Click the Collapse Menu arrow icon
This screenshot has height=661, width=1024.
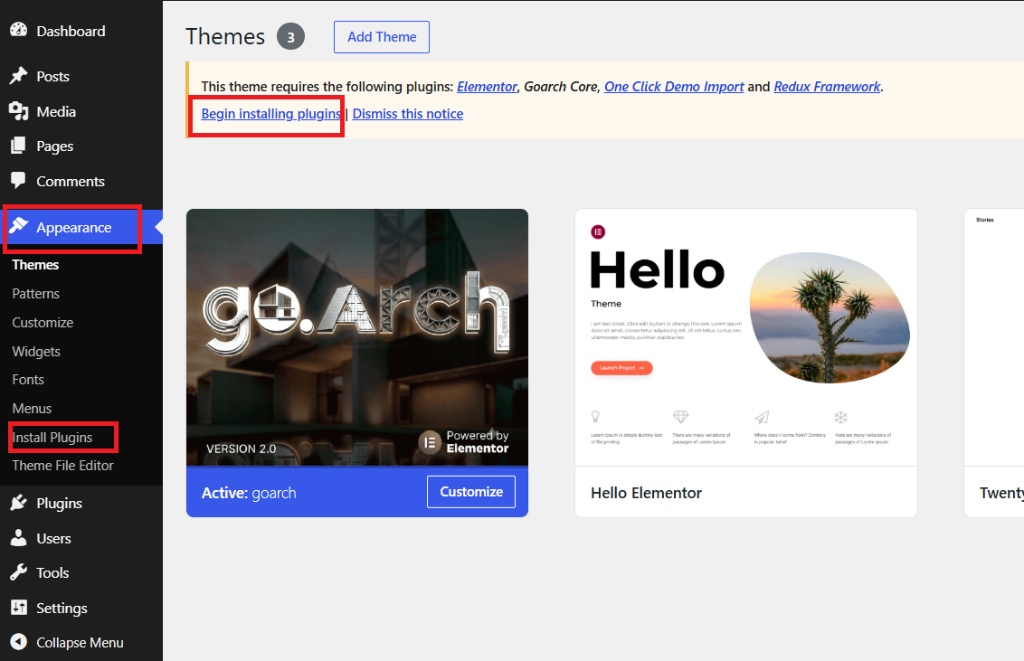(x=18, y=642)
